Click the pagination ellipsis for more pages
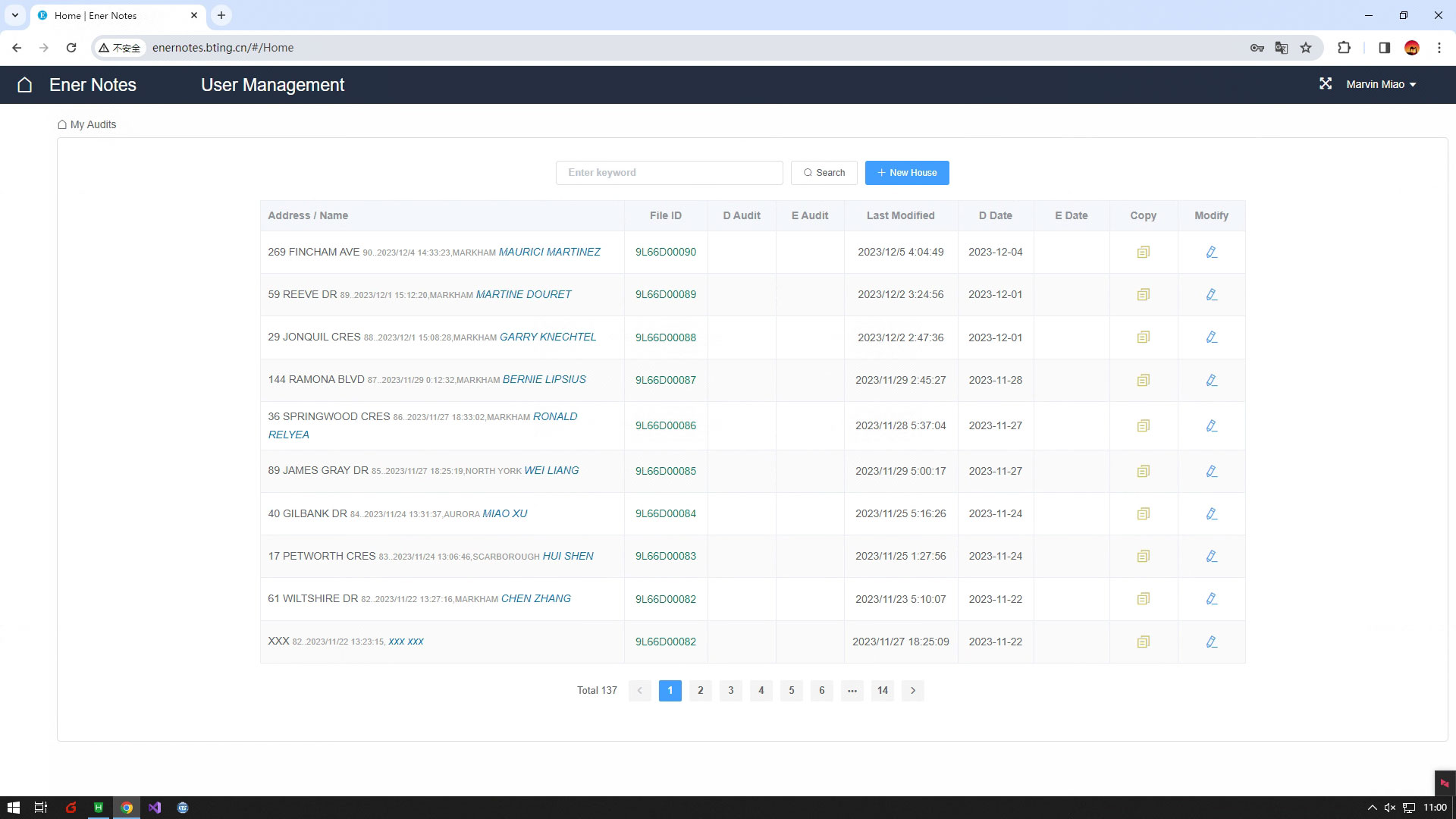Image resolution: width=1456 pixels, height=819 pixels. click(x=852, y=691)
